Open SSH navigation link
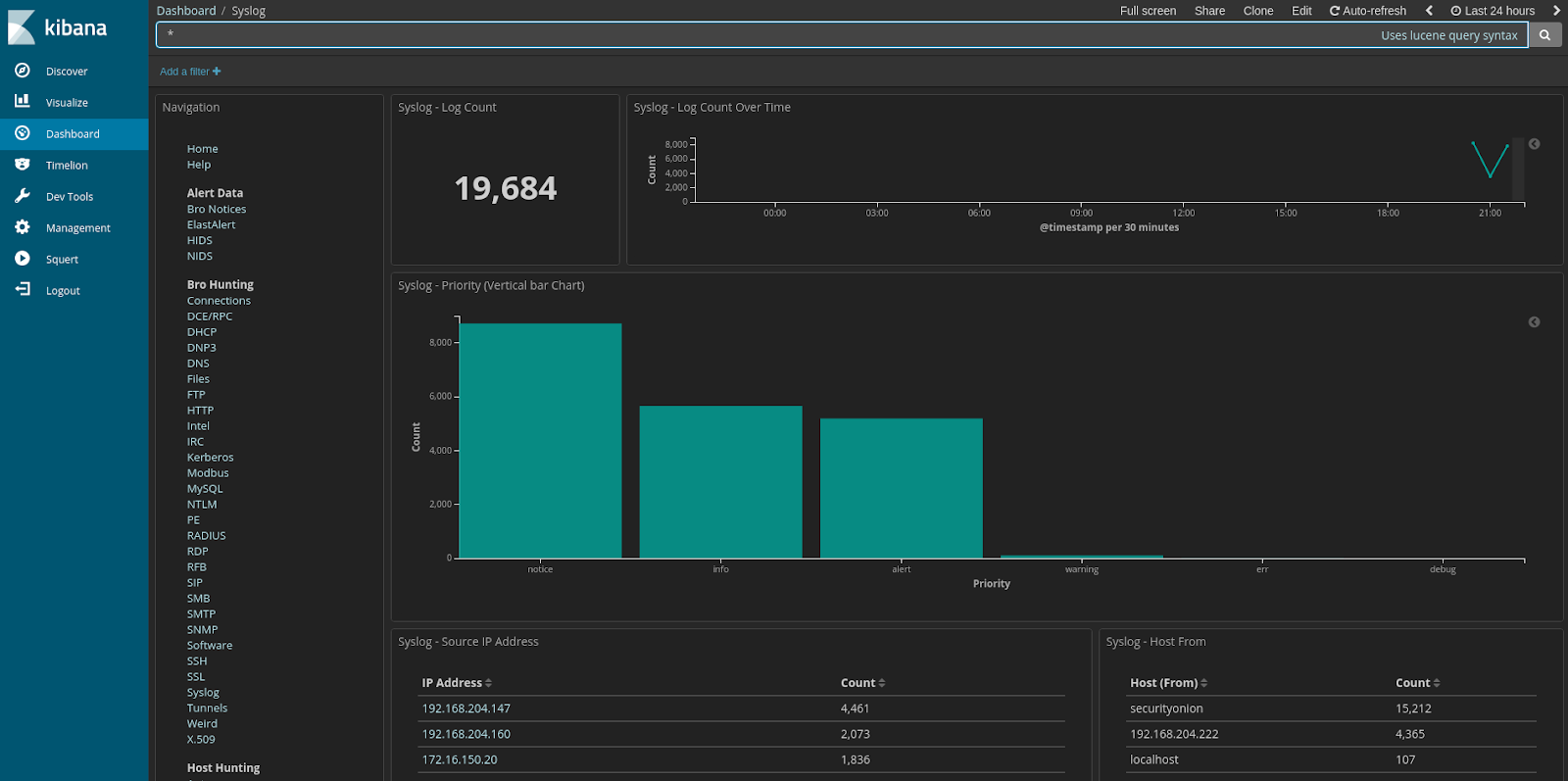Screen dimensions: 1568x781 (x=197, y=661)
